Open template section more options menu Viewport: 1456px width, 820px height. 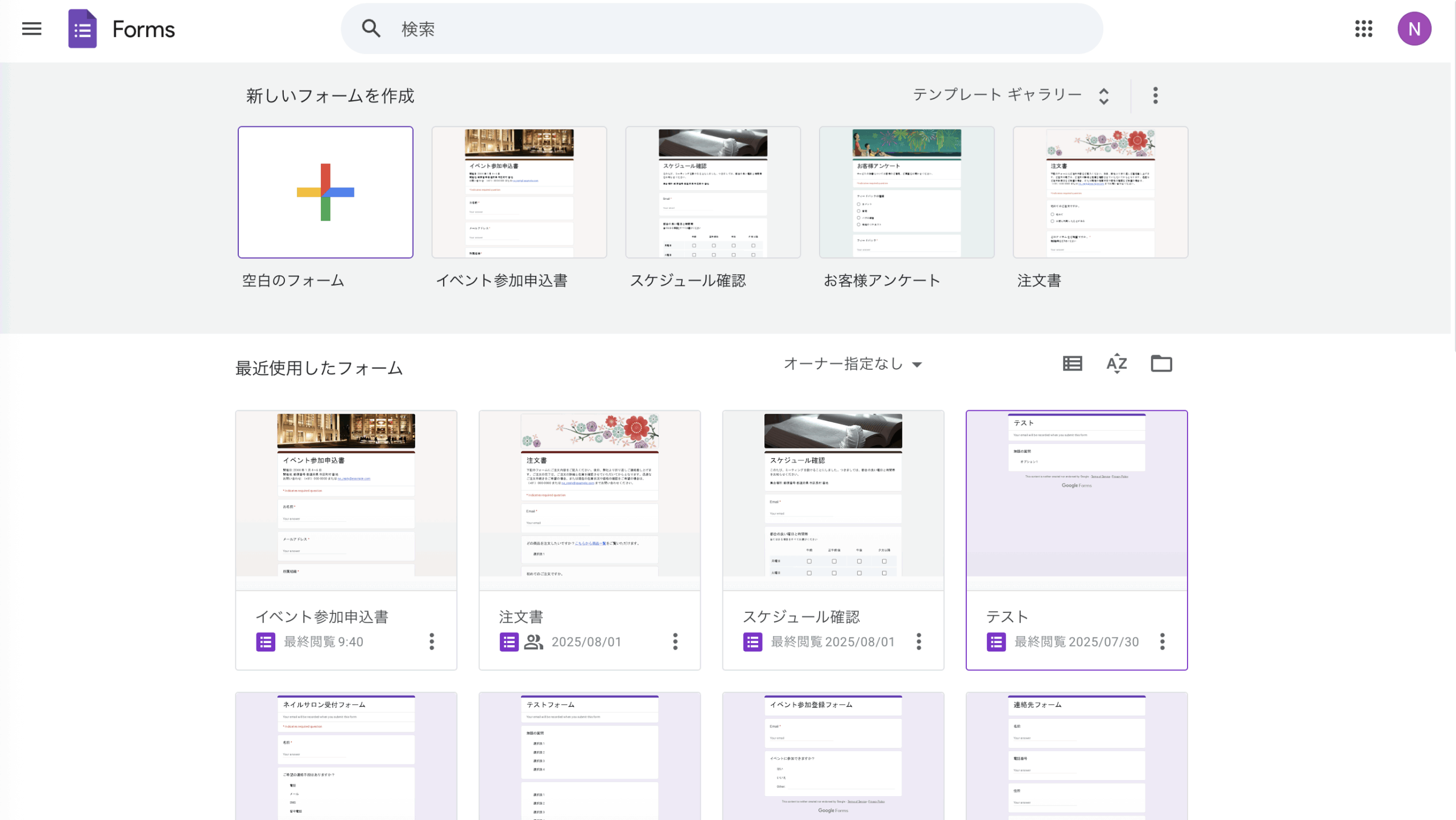[1155, 95]
